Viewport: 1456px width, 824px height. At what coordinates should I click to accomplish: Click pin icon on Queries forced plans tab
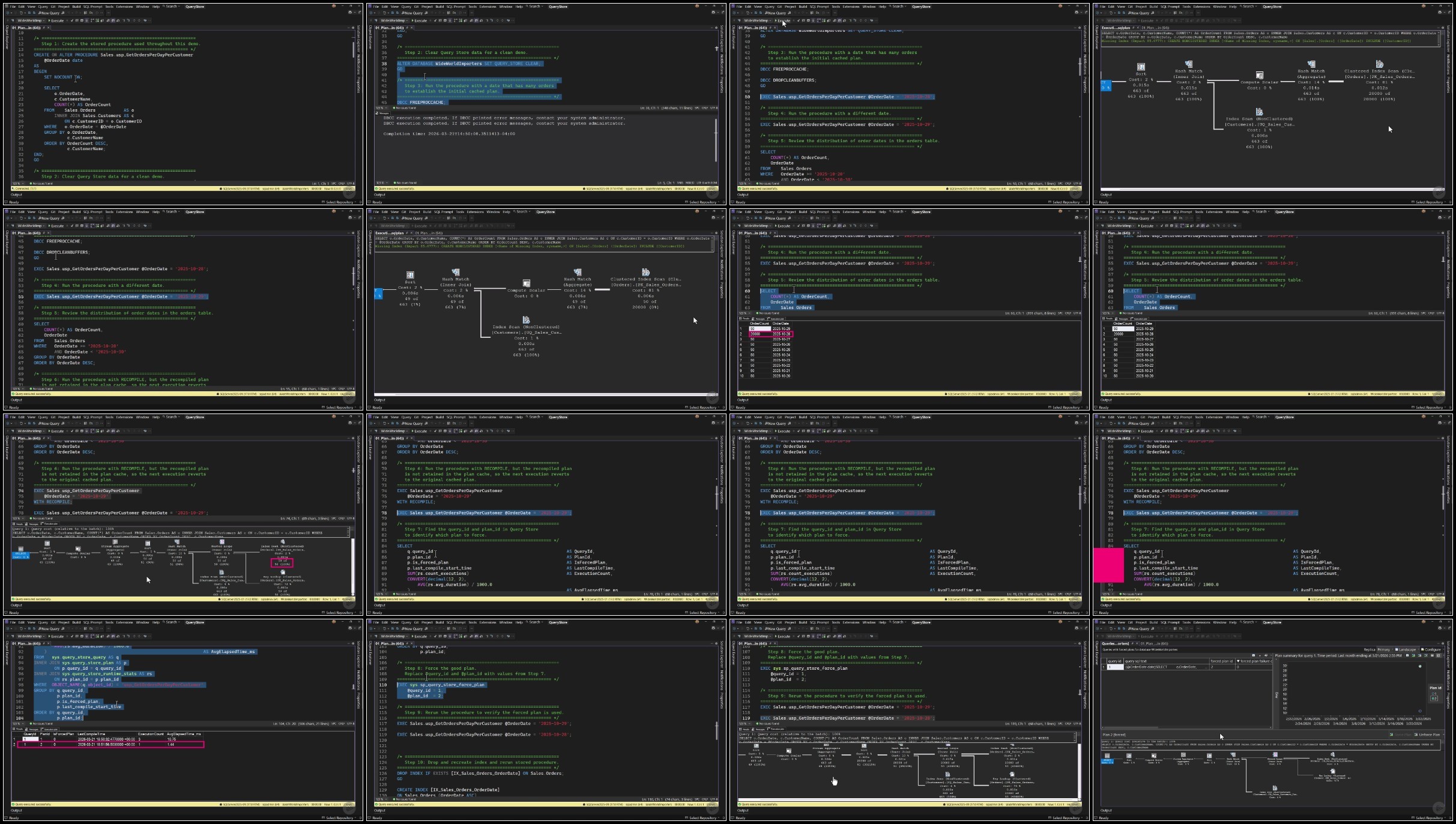(1133, 643)
